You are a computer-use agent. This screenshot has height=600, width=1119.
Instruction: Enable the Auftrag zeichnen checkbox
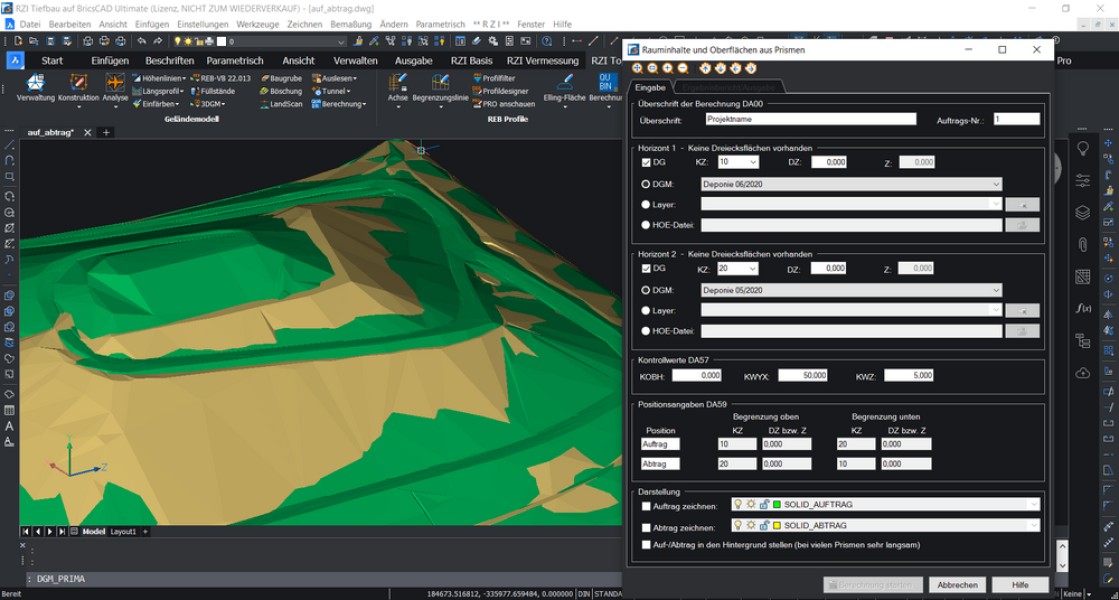click(x=645, y=505)
